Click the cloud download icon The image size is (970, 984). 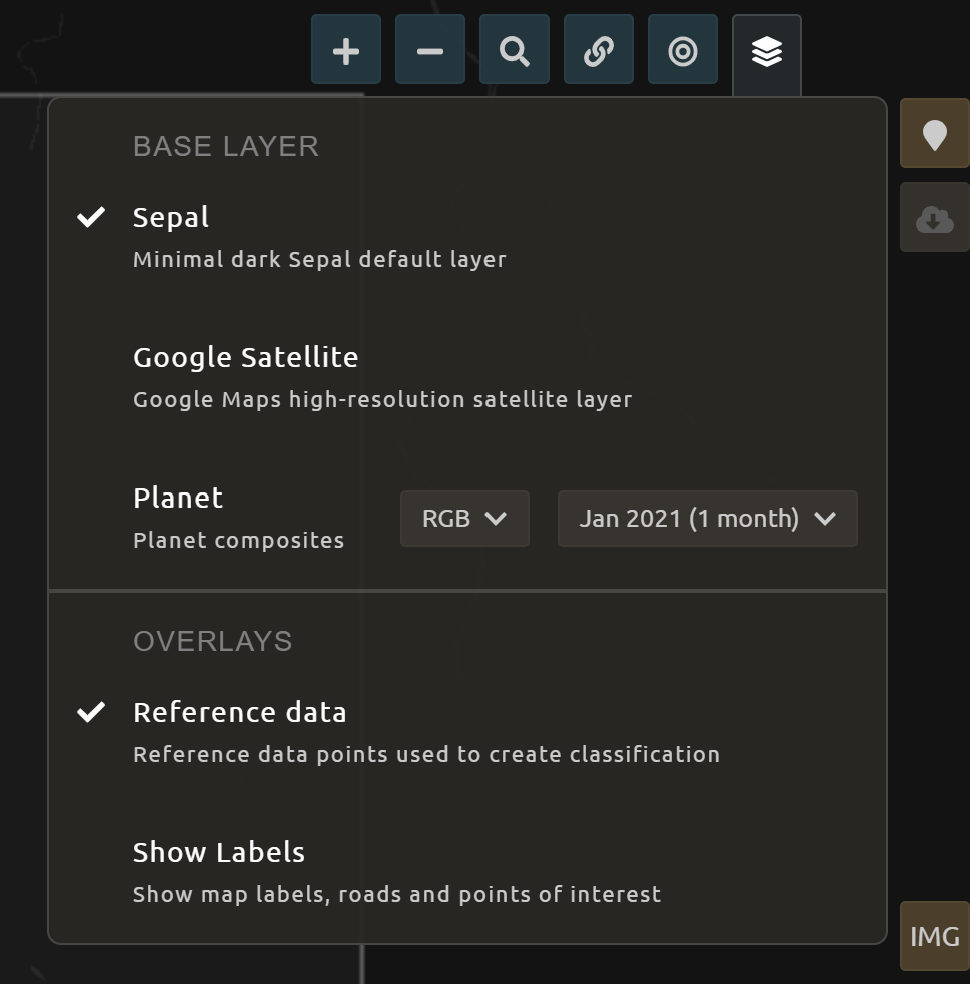[934, 218]
